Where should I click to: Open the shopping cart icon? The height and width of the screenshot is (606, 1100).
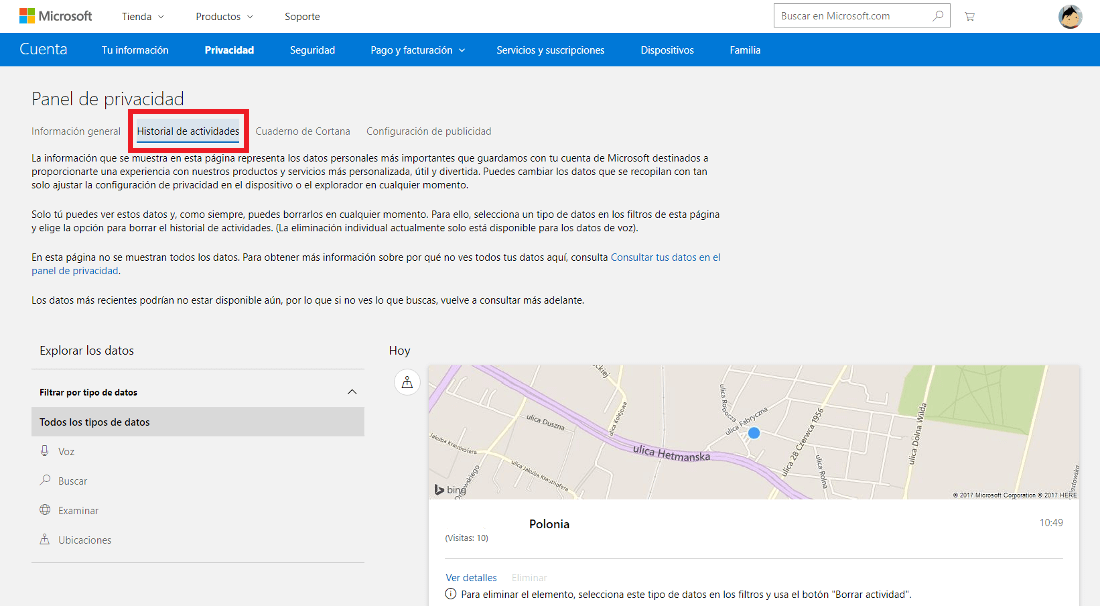970,16
